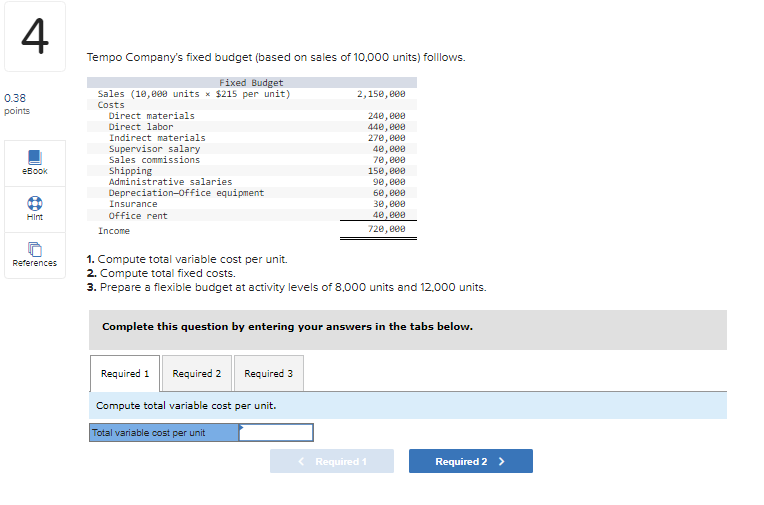Image resolution: width=764 pixels, height=505 pixels.
Task: Select the Sales value 2,150,000
Action: click(381, 94)
